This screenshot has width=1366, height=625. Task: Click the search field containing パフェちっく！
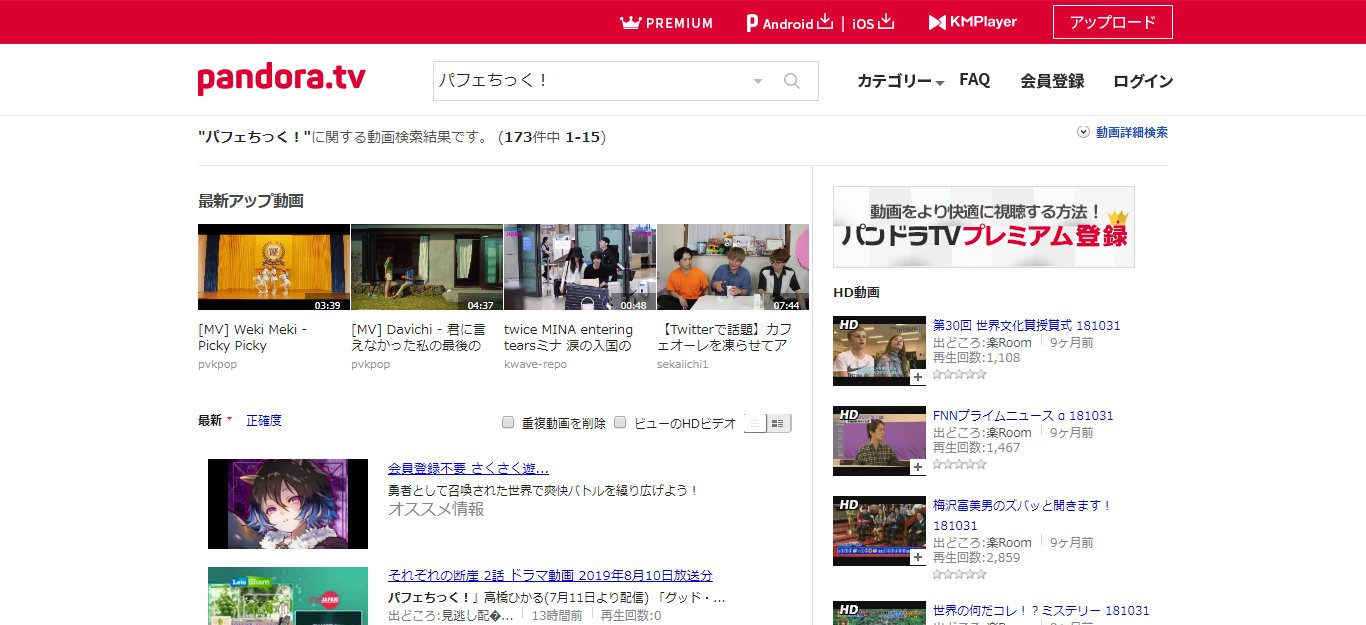(x=592, y=81)
